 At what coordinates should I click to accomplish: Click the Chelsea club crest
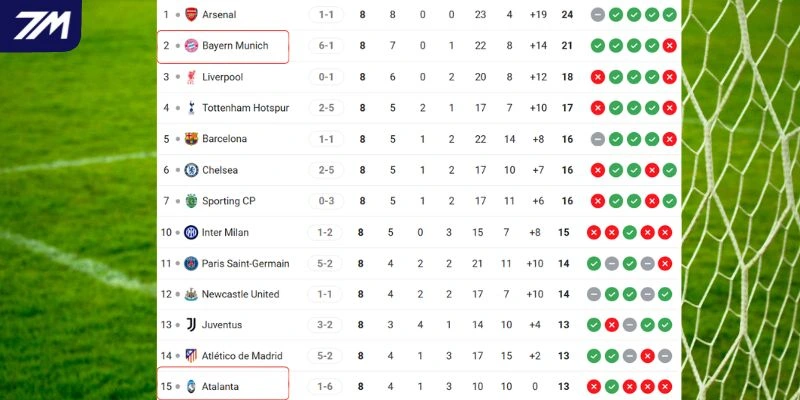pos(191,170)
